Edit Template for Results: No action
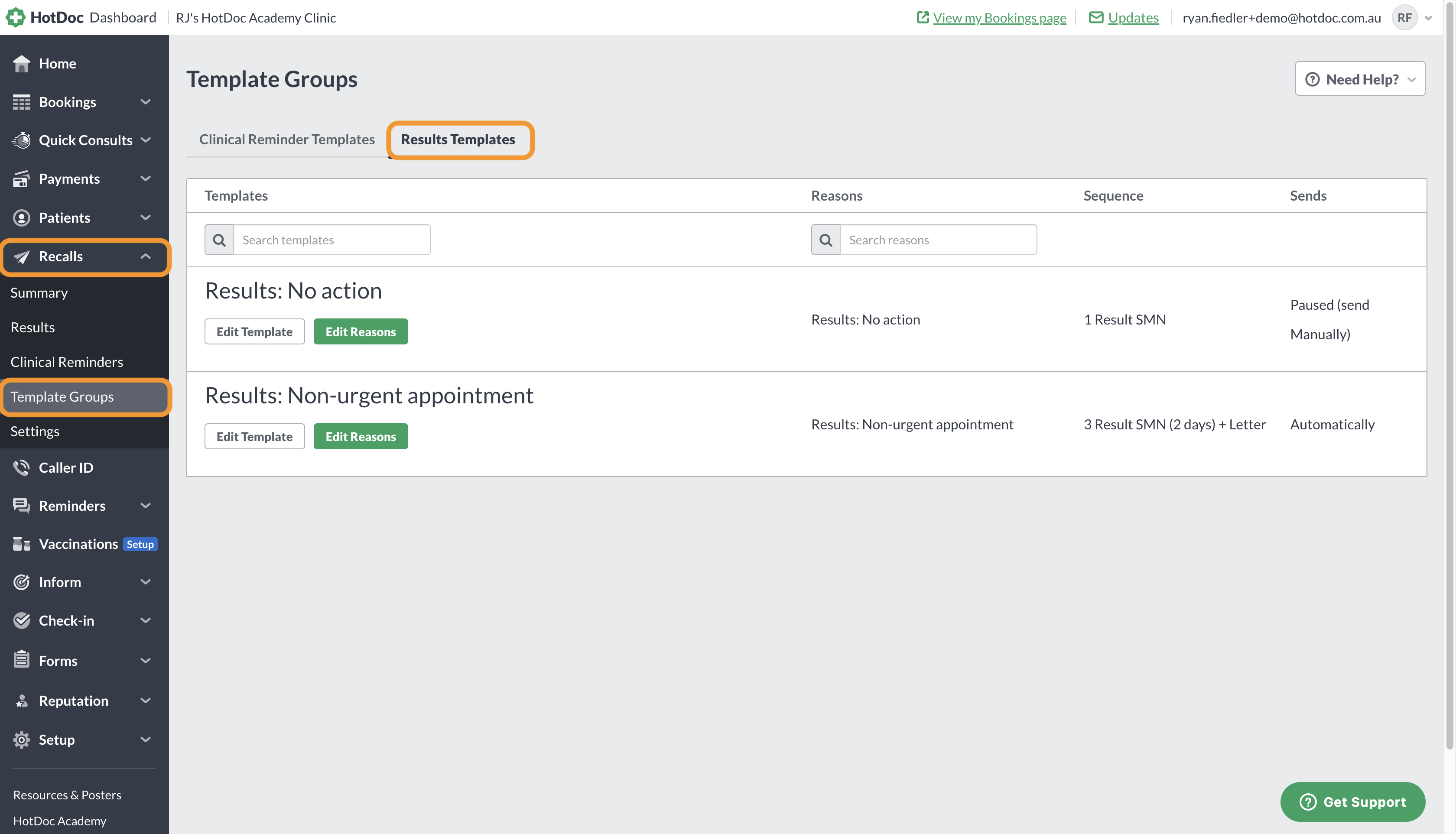Image resolution: width=1456 pixels, height=834 pixels. tap(254, 332)
